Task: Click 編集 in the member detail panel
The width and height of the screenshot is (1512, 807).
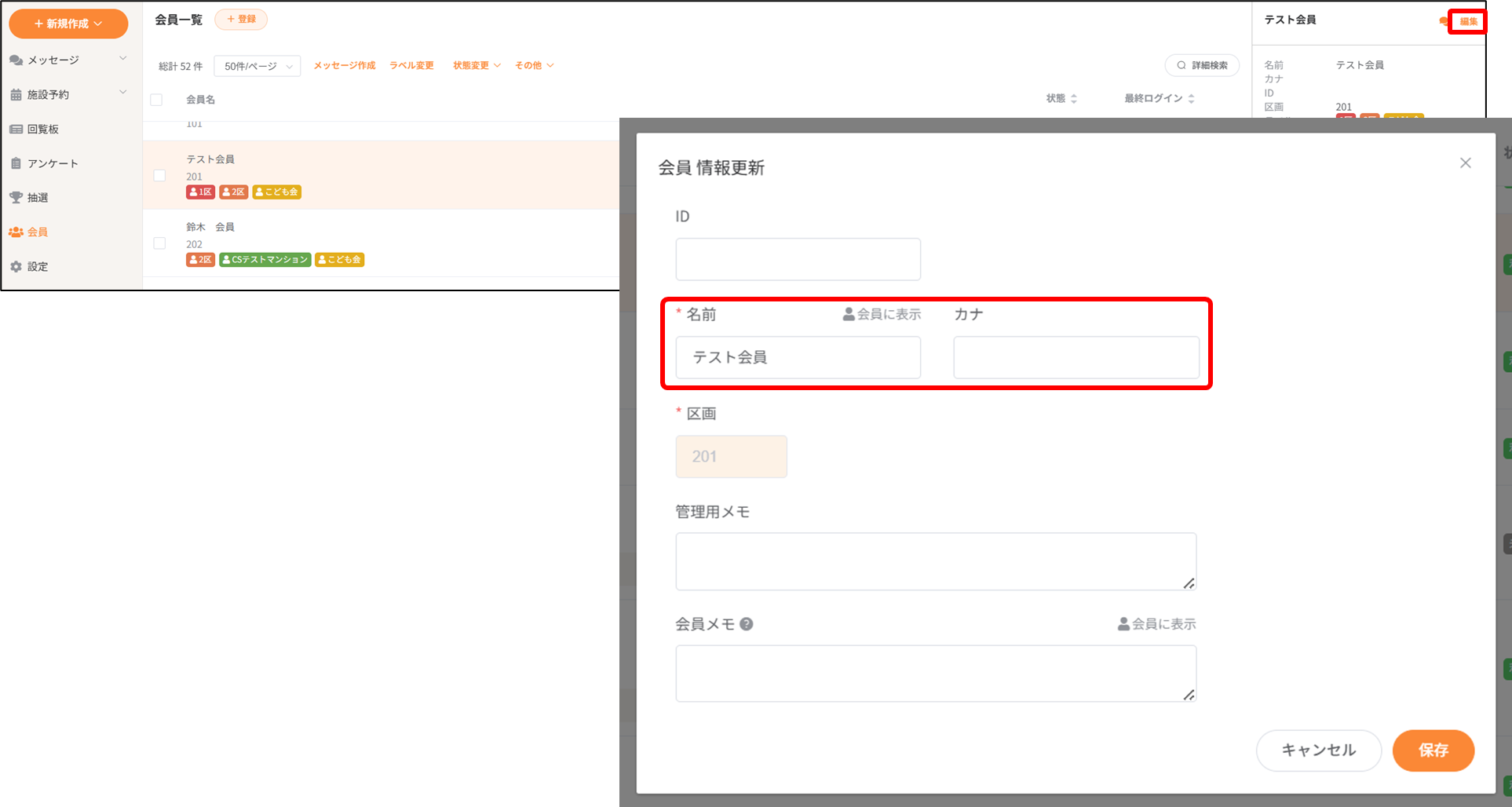Action: (x=1469, y=21)
